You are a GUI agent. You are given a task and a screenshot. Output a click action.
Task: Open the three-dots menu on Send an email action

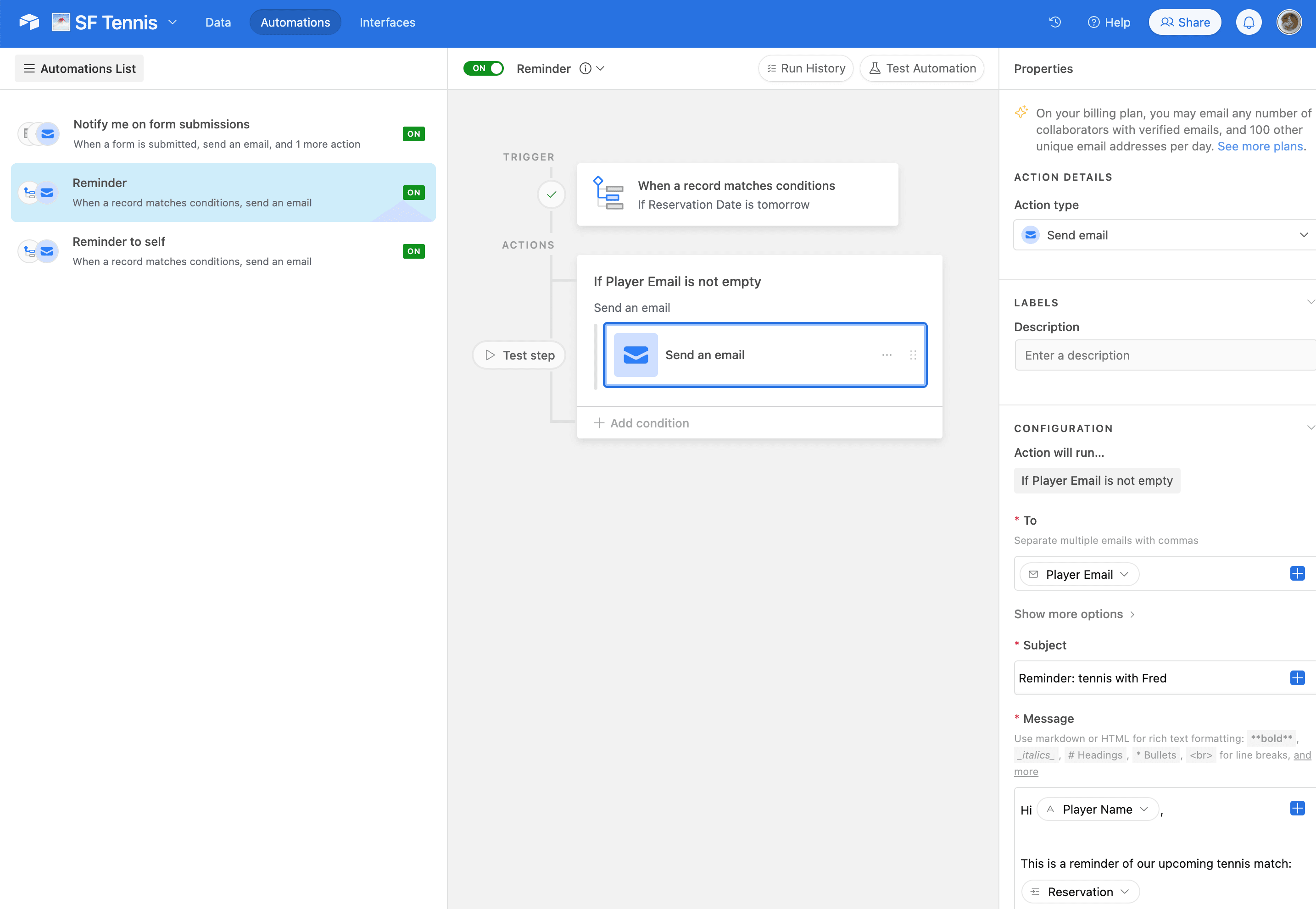pos(887,355)
